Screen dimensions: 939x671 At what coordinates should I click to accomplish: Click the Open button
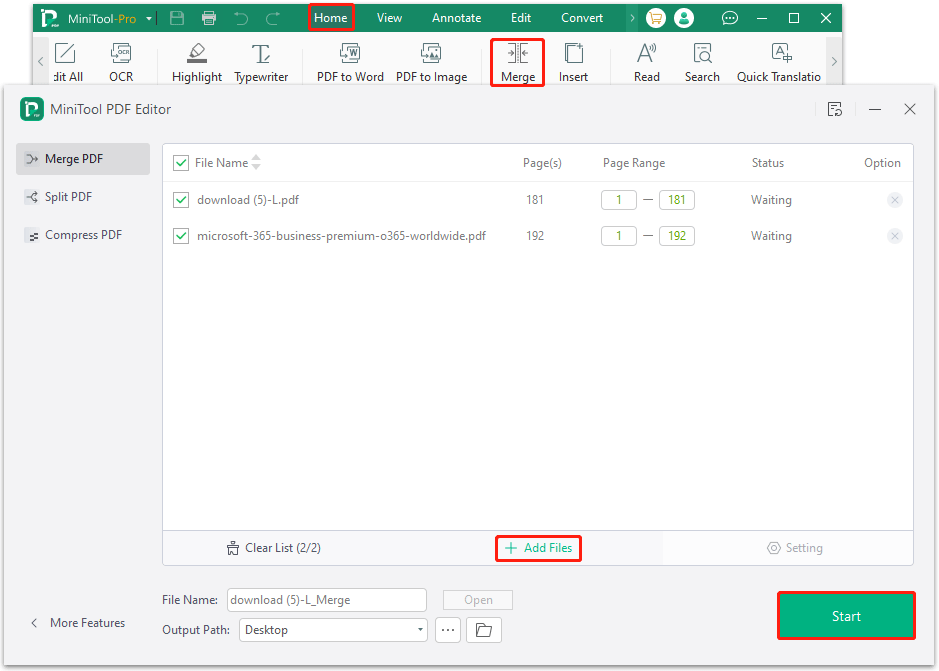[x=478, y=600]
